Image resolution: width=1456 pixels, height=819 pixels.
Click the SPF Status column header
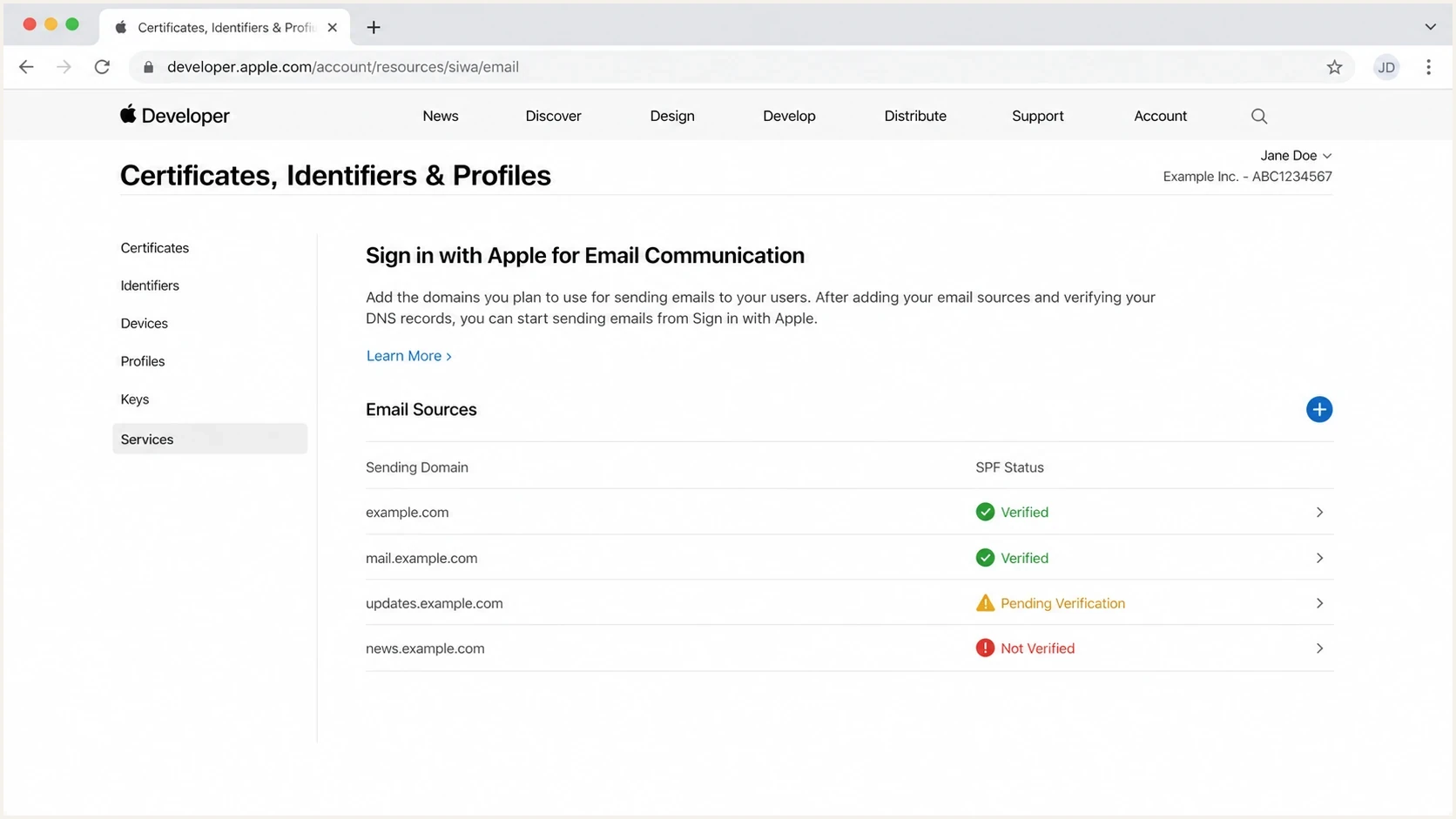1009,467
